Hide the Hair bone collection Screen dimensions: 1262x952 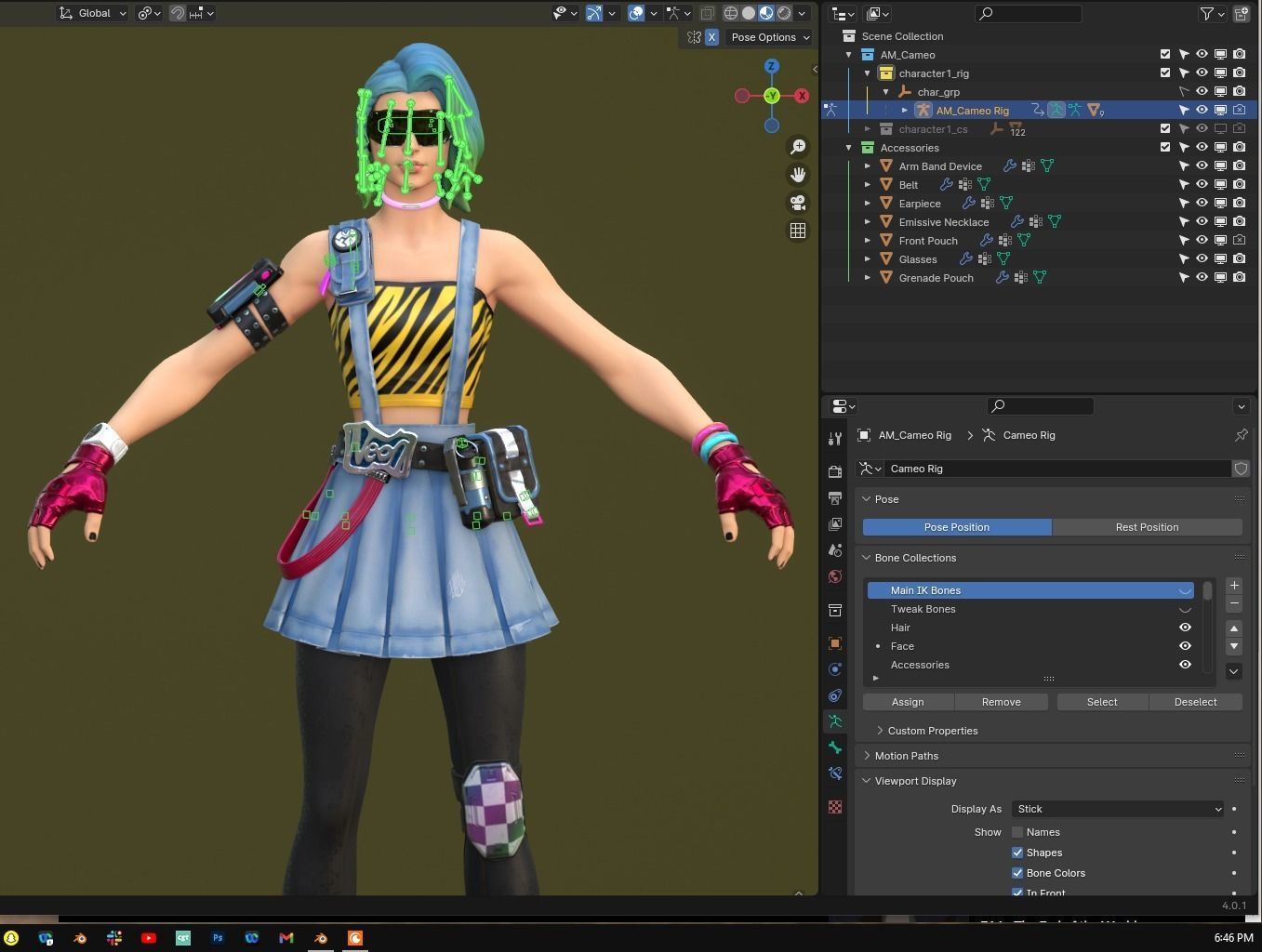point(1185,628)
